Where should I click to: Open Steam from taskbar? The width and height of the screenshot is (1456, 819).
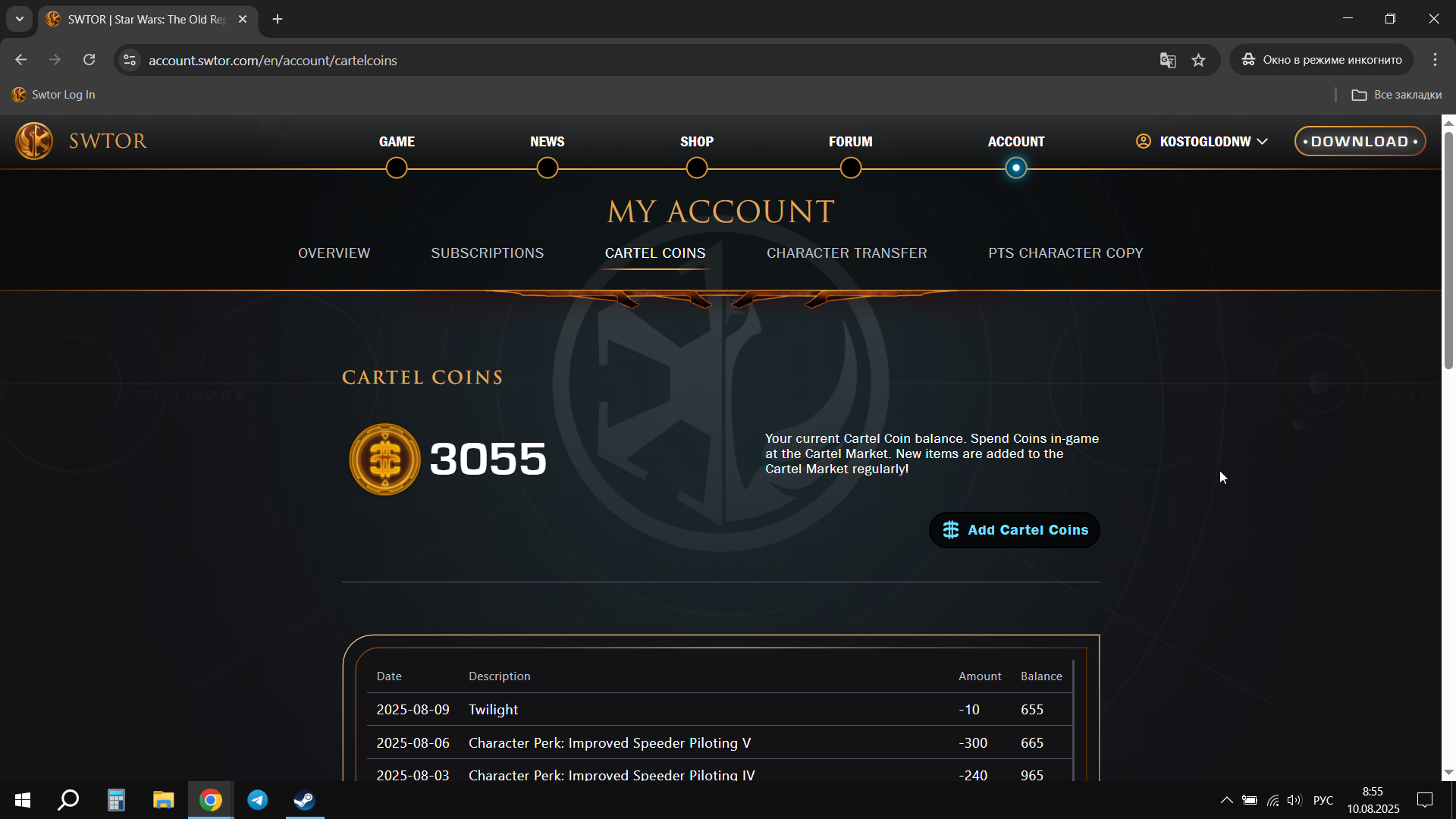(305, 800)
